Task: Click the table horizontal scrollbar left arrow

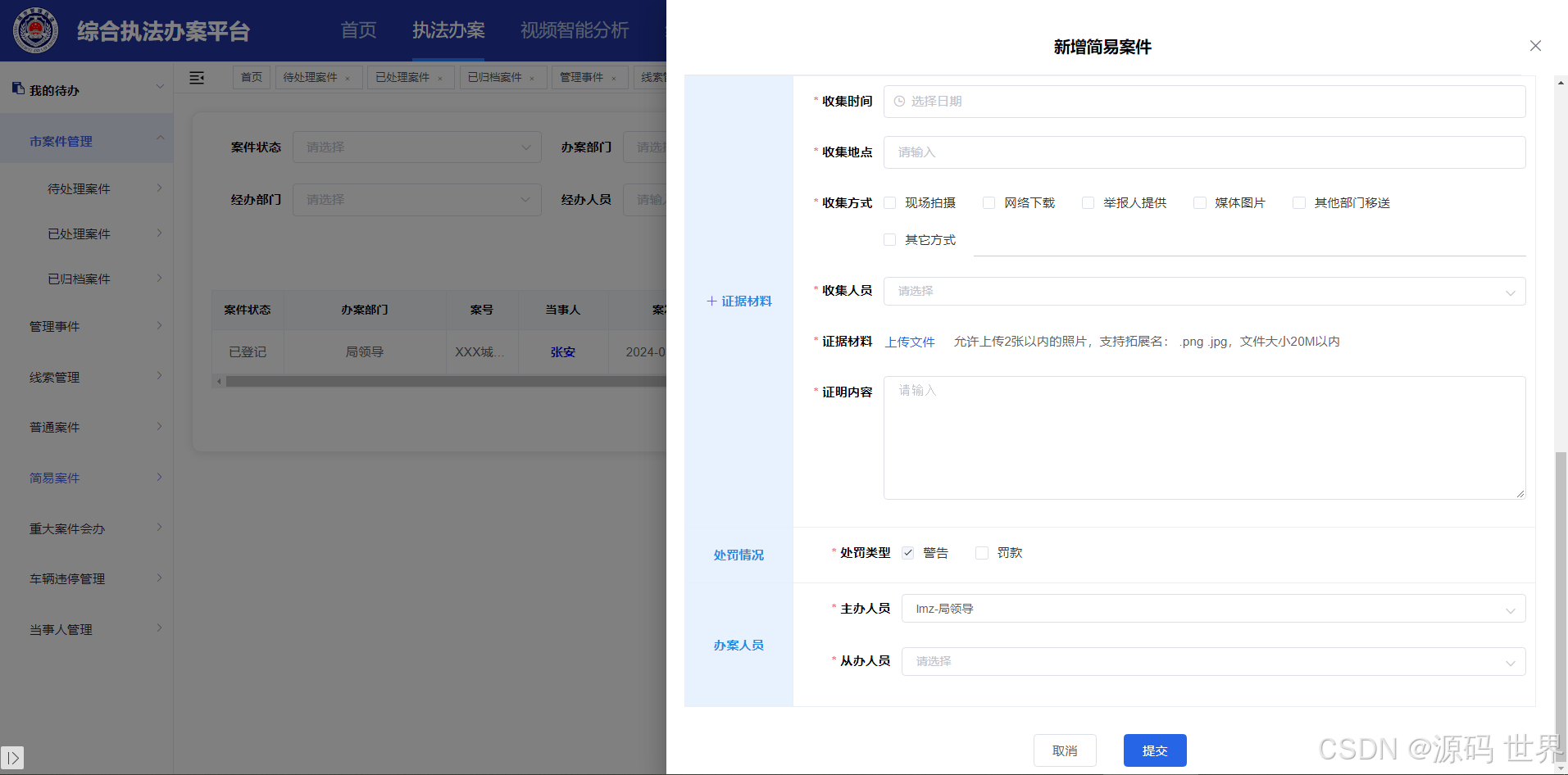Action: point(219,382)
